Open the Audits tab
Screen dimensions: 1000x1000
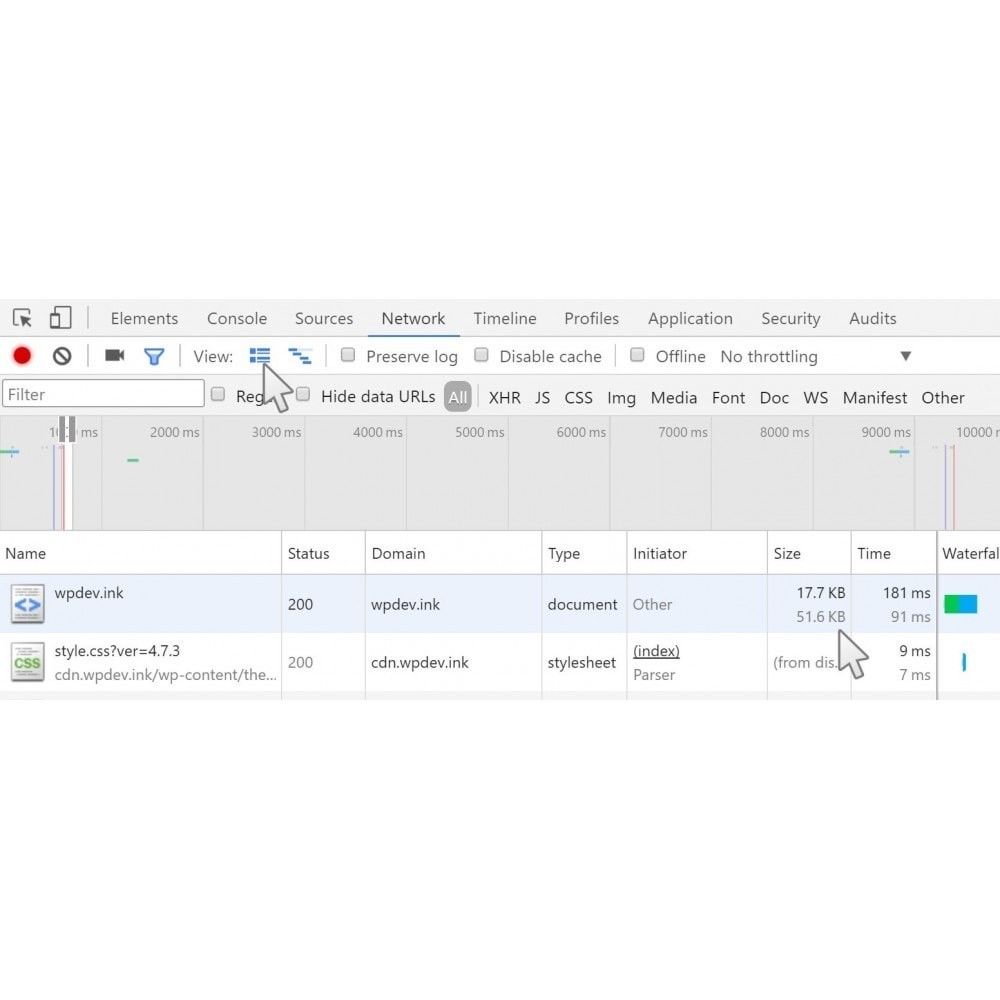tap(872, 318)
